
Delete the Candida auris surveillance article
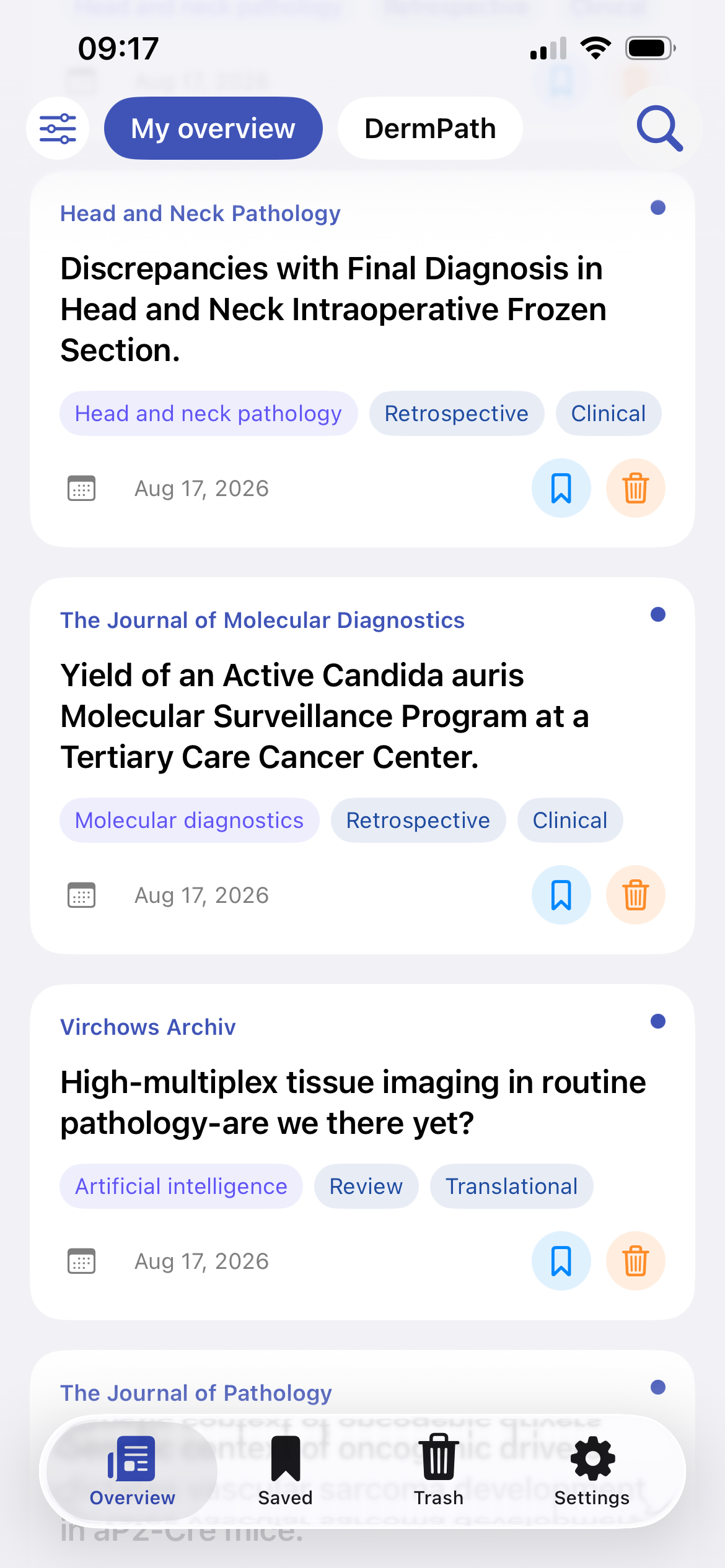(x=636, y=895)
